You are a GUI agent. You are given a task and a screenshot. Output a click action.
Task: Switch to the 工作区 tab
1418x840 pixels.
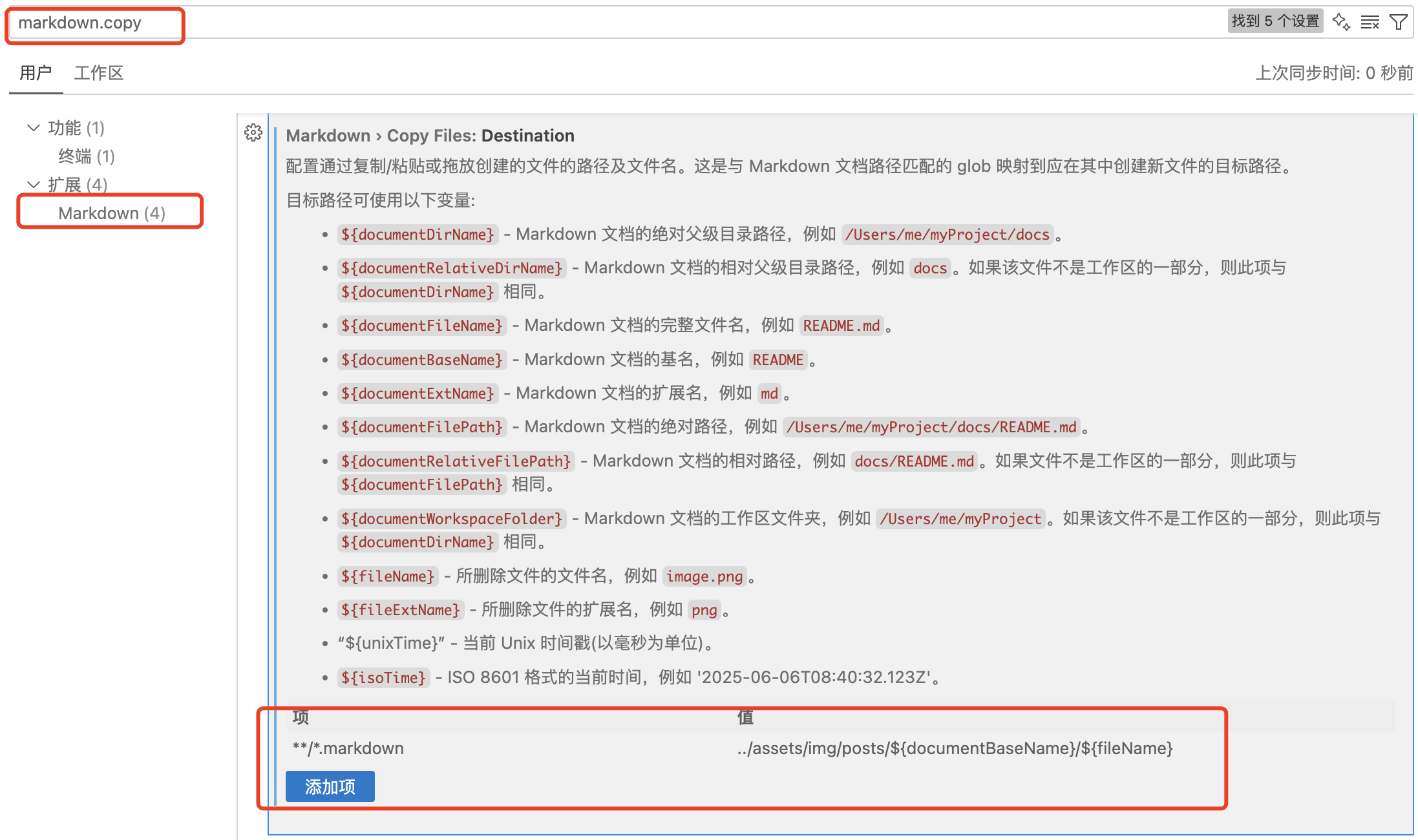(x=98, y=72)
